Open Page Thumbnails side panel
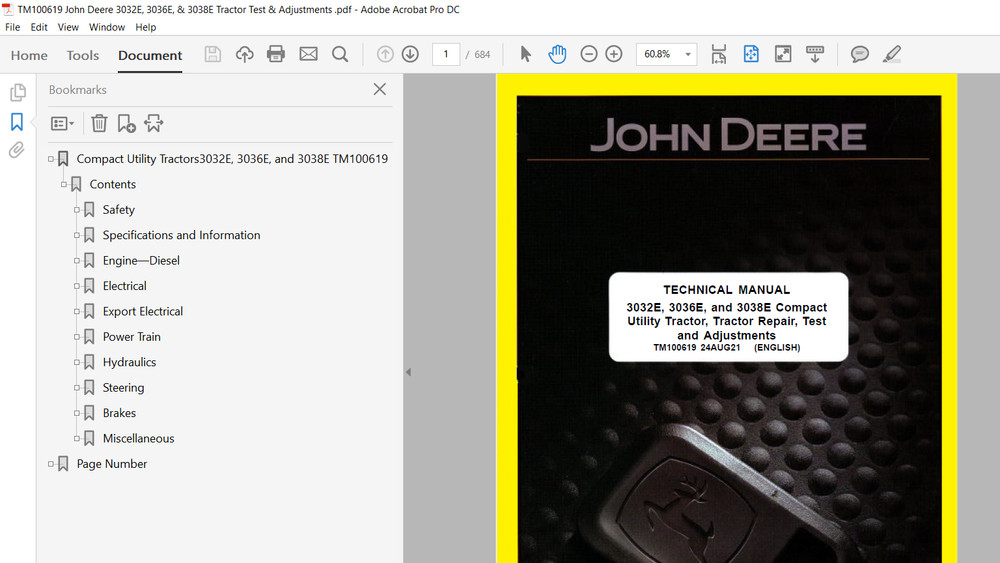Viewport: 1000px width, 563px height. [x=18, y=92]
